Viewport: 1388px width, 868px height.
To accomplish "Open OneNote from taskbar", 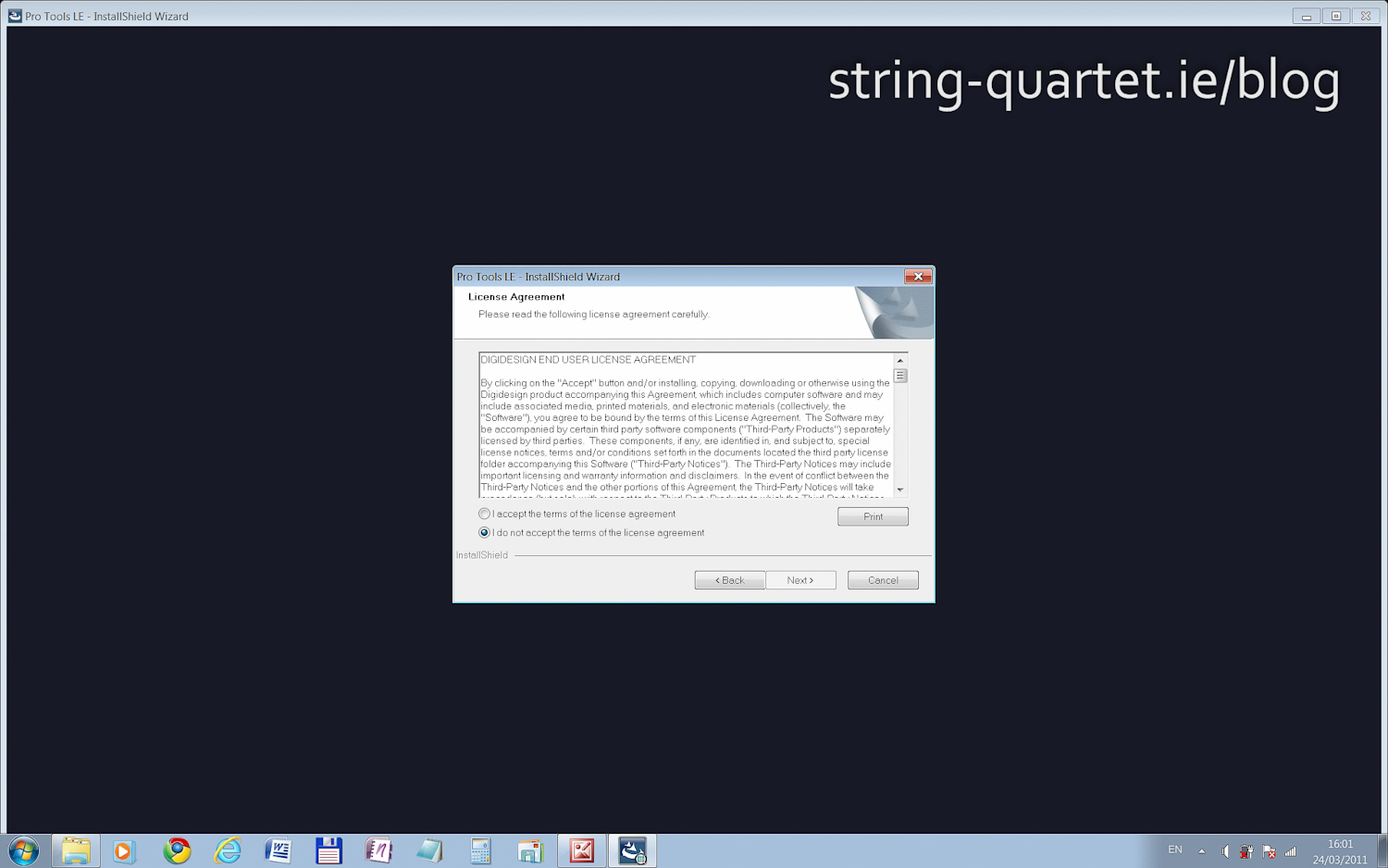I will (378, 850).
